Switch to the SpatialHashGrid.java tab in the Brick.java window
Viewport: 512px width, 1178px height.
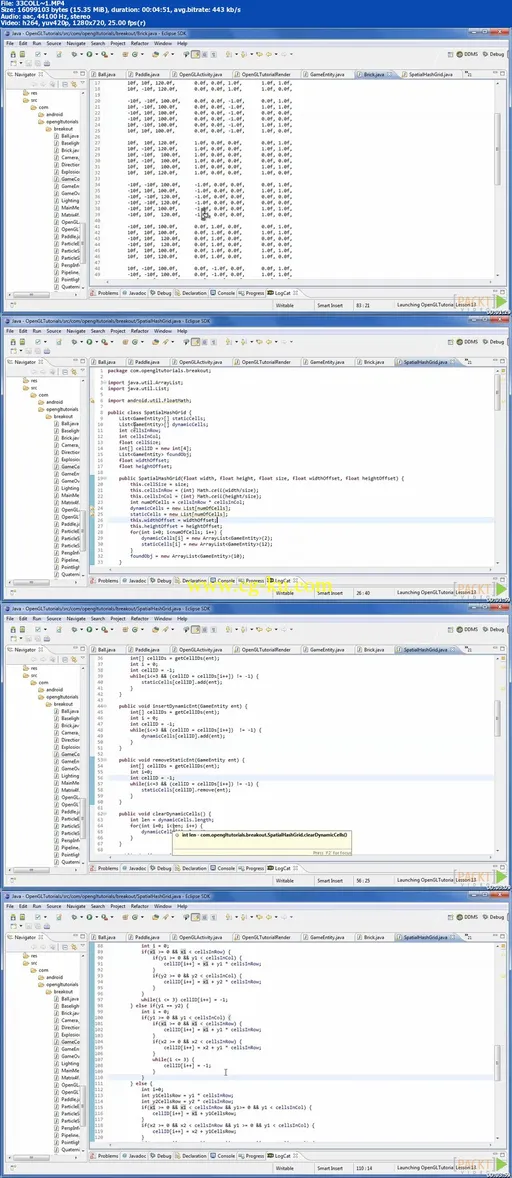point(429,74)
